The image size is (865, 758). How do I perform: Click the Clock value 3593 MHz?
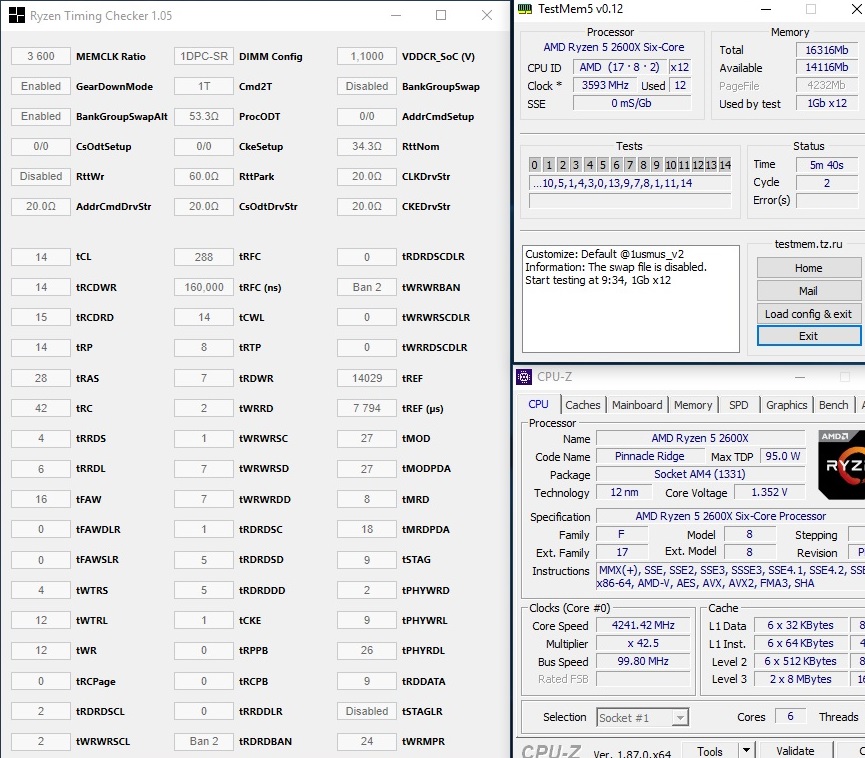[605, 86]
